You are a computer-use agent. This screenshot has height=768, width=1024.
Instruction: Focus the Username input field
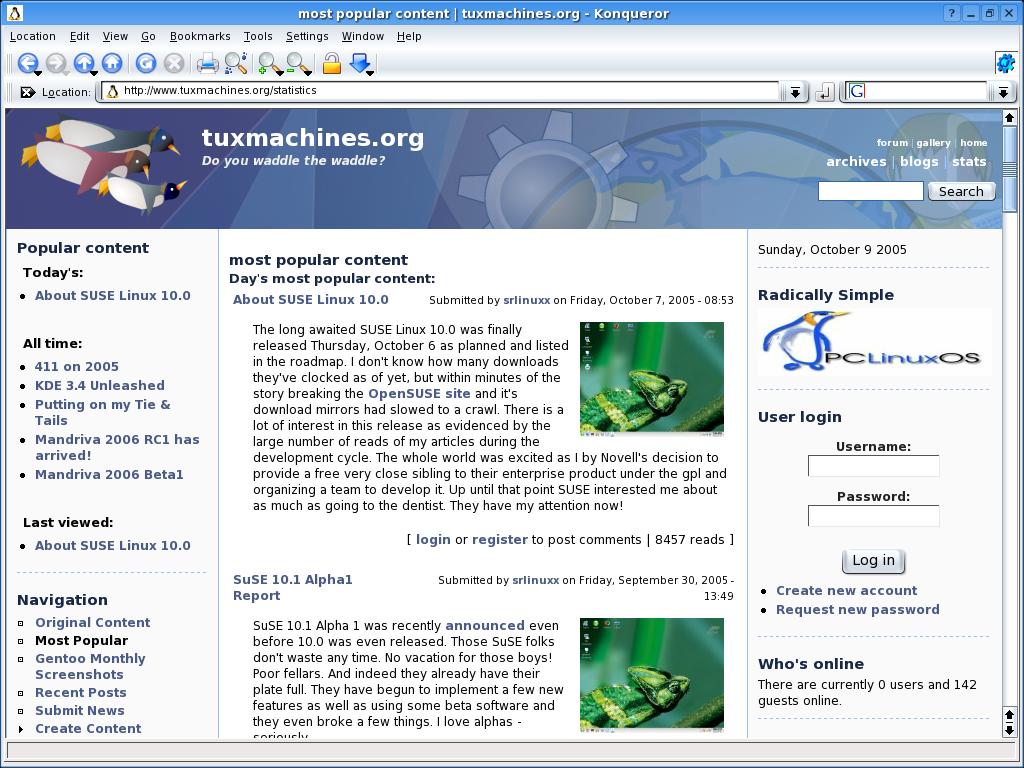point(873,466)
